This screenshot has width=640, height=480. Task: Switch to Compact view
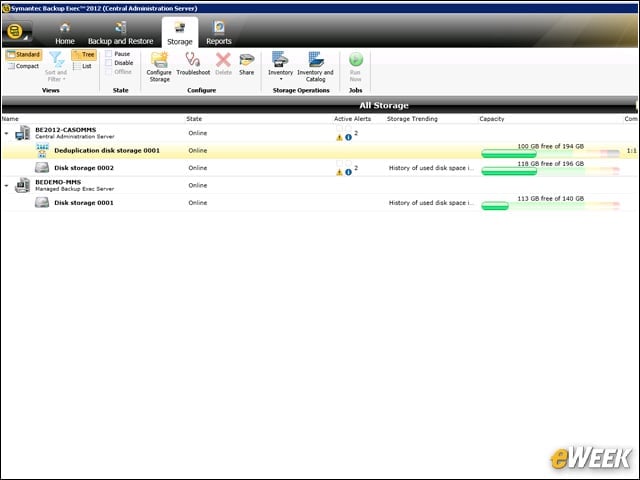[24, 66]
